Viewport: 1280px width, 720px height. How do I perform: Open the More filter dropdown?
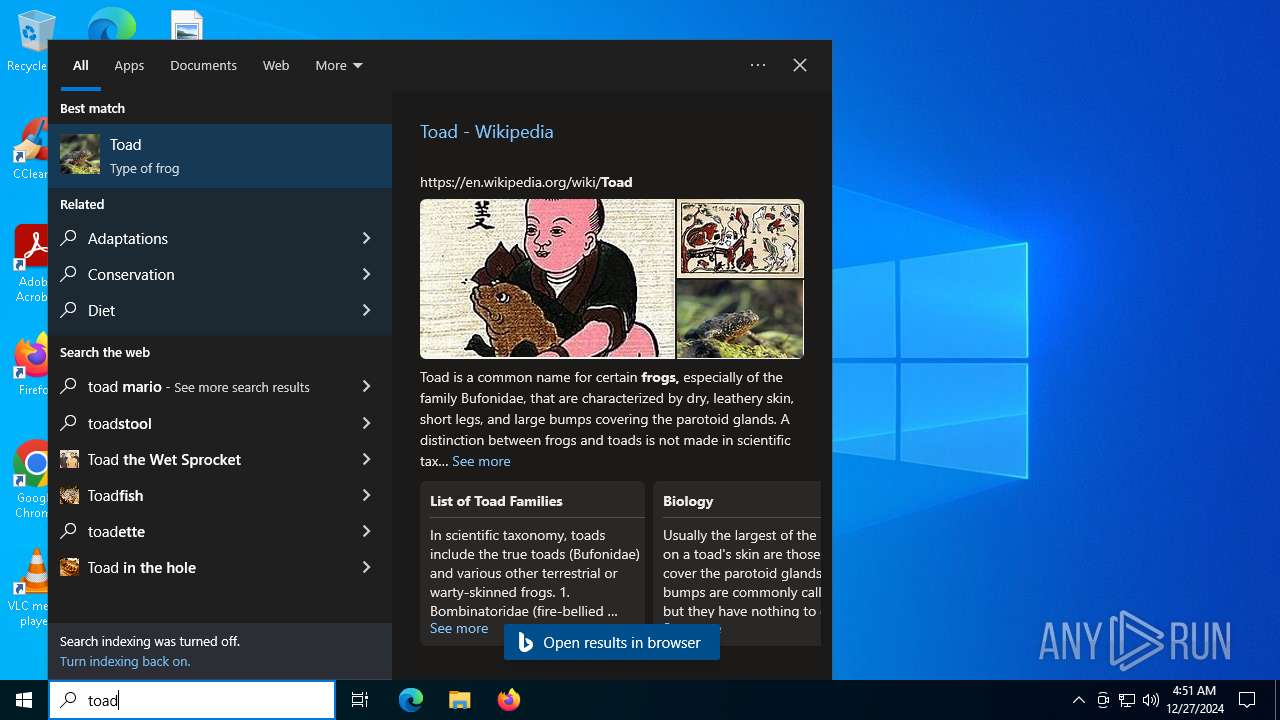(339, 65)
